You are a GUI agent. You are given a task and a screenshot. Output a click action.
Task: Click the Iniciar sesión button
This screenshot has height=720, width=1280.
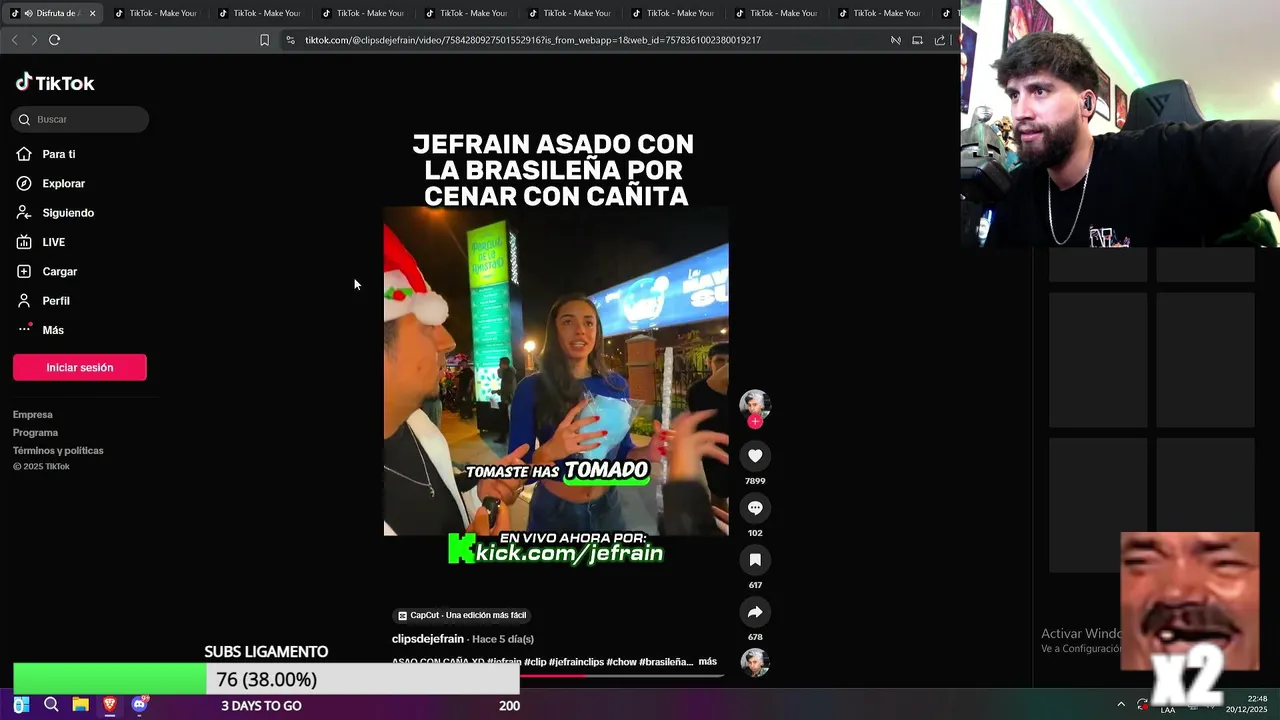tap(80, 367)
